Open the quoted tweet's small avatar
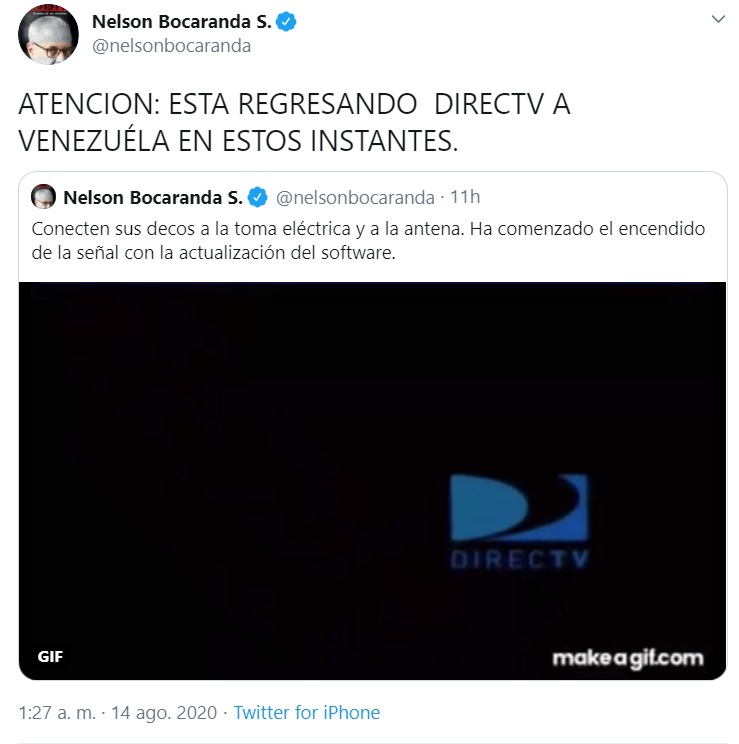Image resolution: width=739 pixels, height=744 pixels. 43,196
